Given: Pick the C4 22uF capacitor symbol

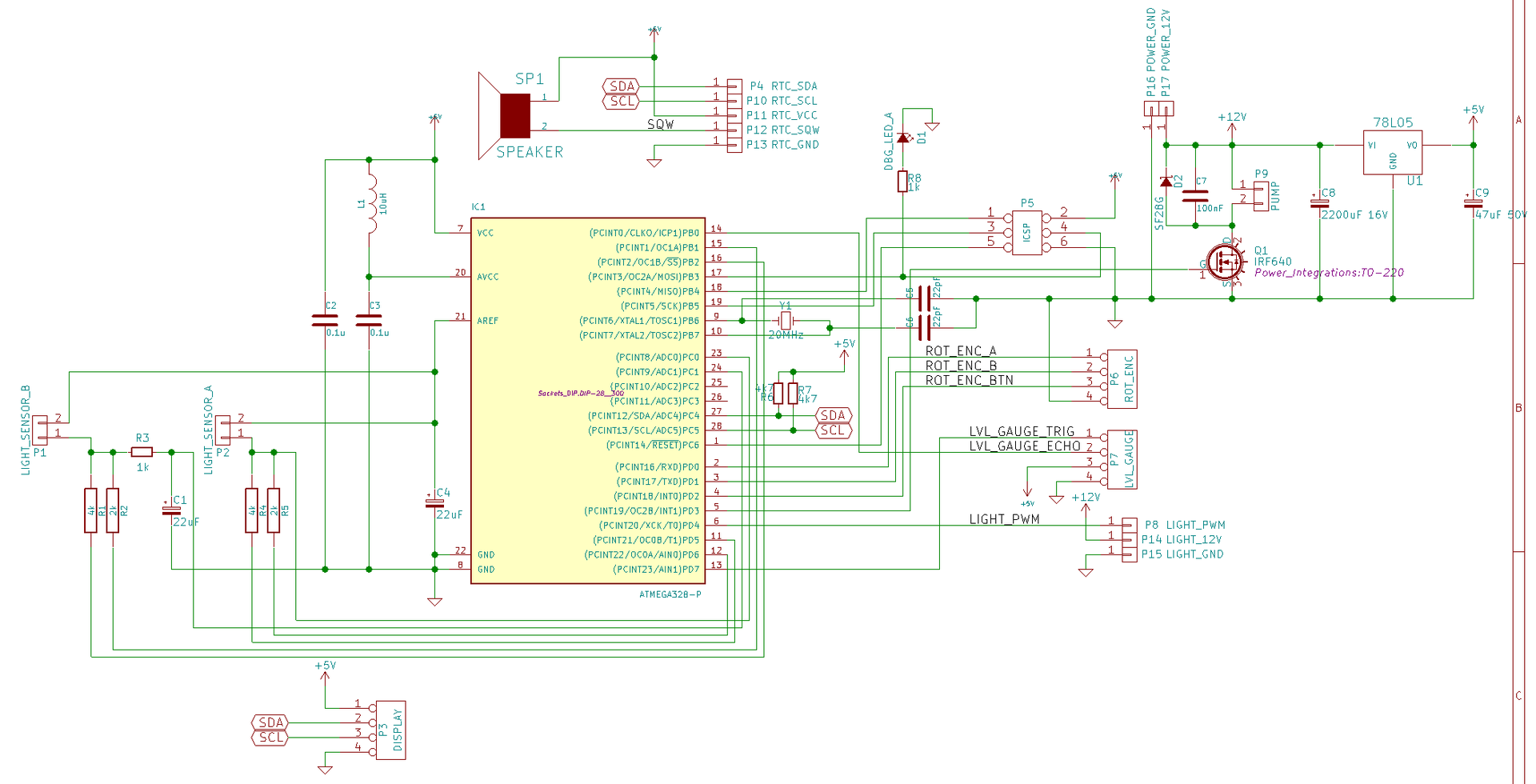Looking at the screenshot, I should point(434,502).
